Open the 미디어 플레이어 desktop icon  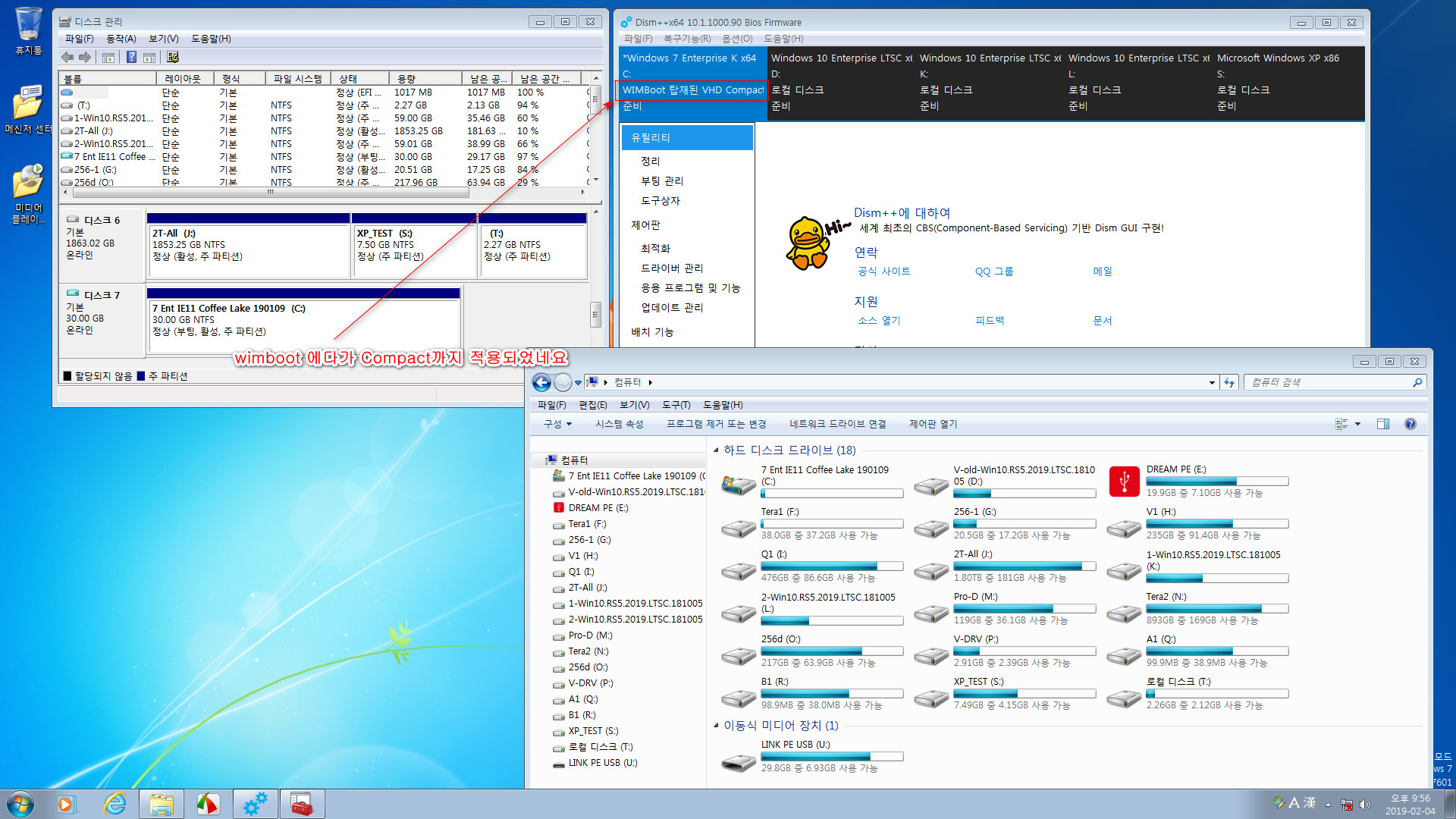(28, 193)
